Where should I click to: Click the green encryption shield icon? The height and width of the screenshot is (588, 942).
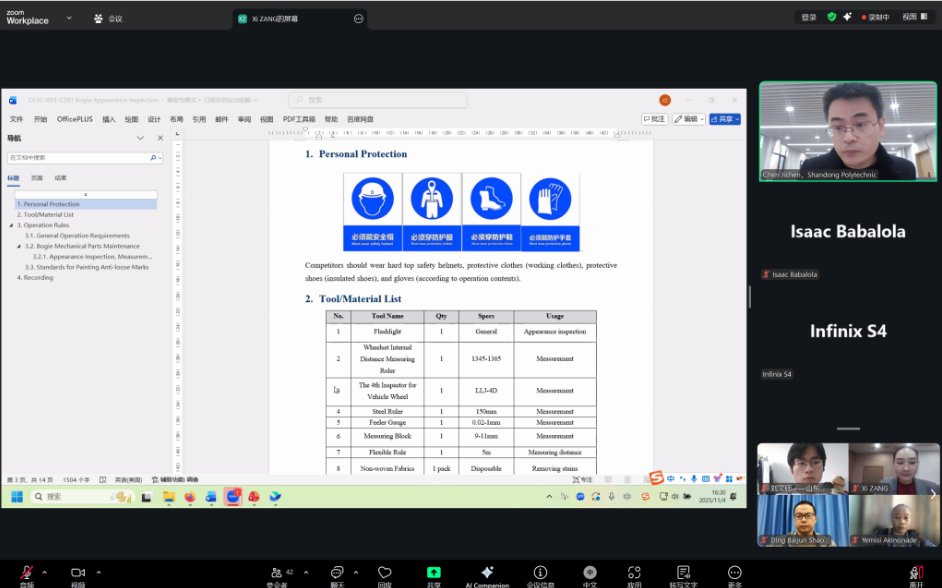(x=831, y=17)
